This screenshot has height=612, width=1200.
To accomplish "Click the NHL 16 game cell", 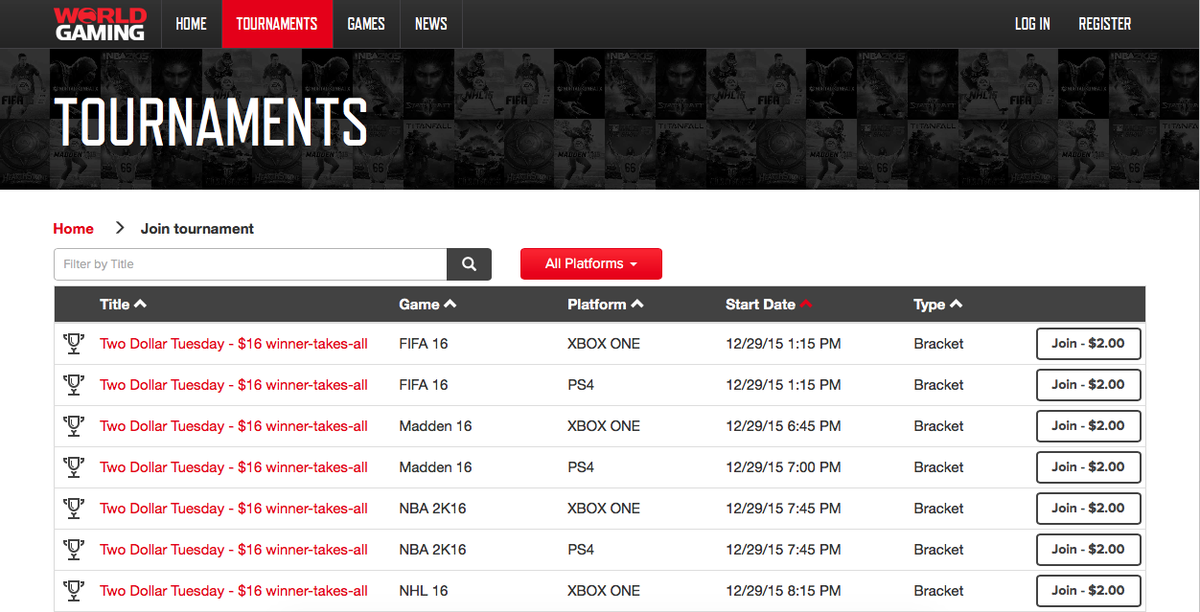I will click(423, 591).
